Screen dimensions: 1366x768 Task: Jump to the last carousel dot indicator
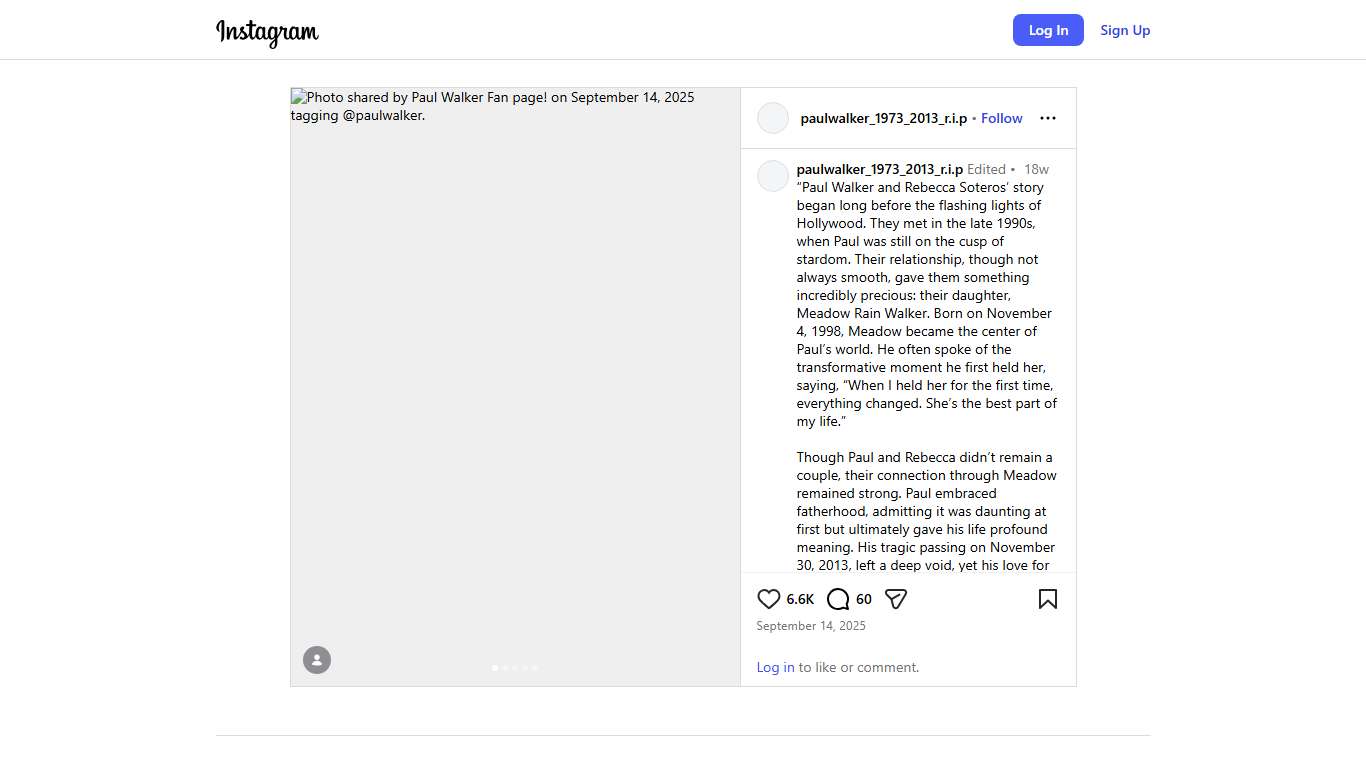coord(535,668)
